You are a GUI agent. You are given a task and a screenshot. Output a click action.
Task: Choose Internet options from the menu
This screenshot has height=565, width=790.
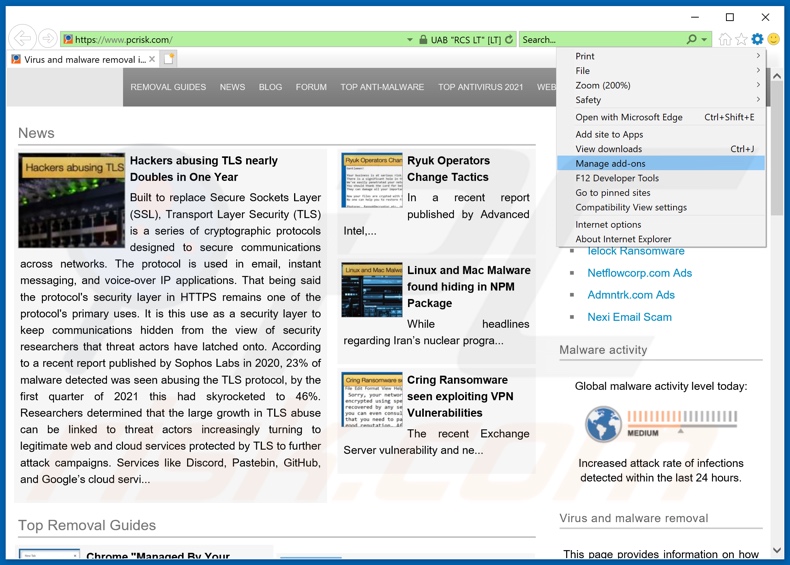click(x=608, y=225)
